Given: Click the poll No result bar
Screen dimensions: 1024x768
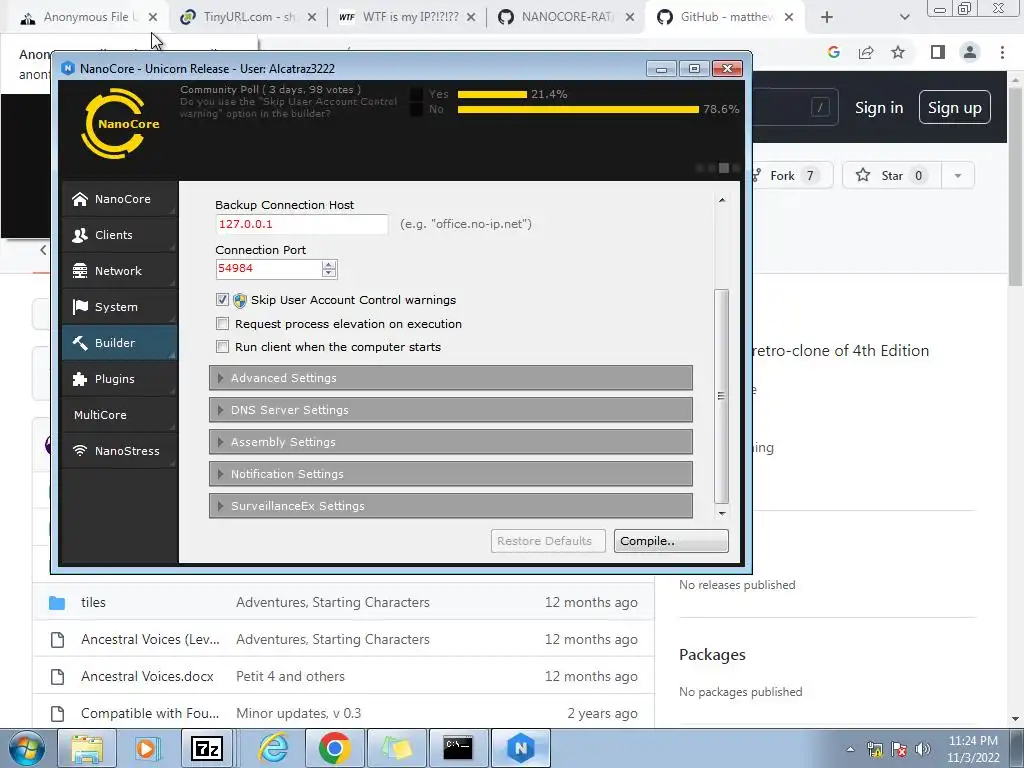Looking at the screenshot, I should [x=578, y=109].
